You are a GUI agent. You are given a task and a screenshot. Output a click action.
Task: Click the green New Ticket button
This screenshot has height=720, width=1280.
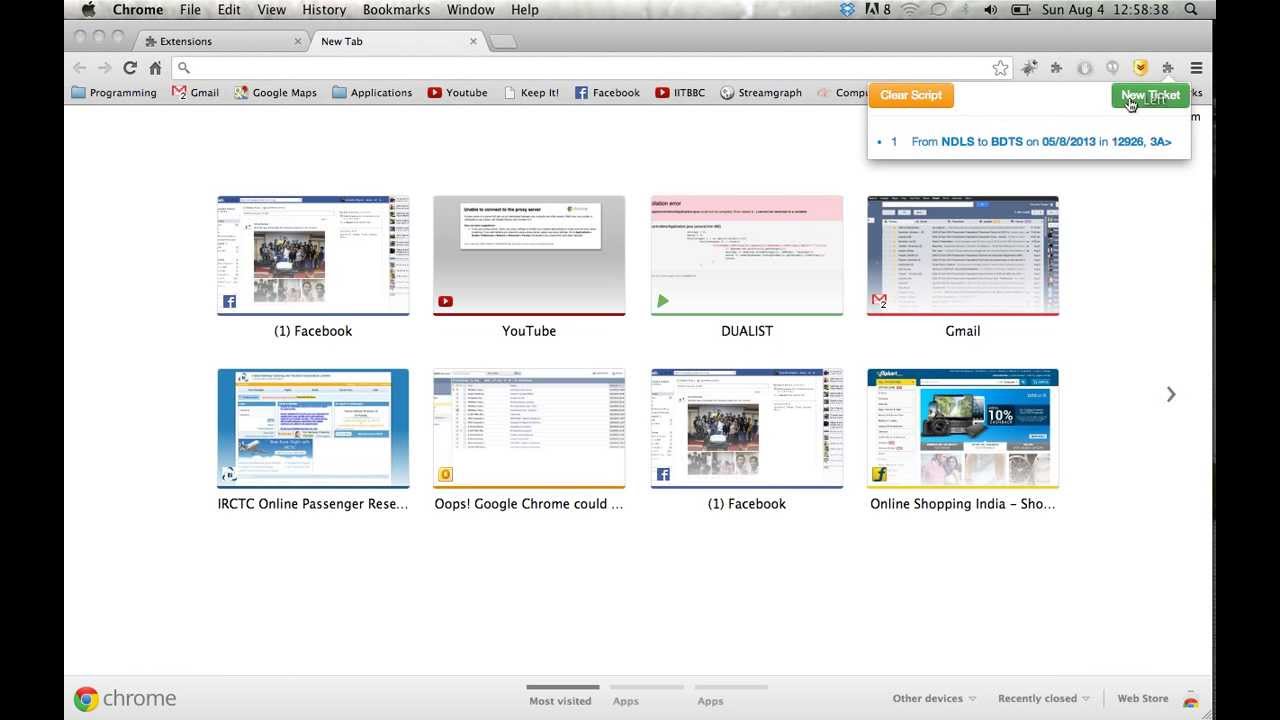[x=1150, y=95]
